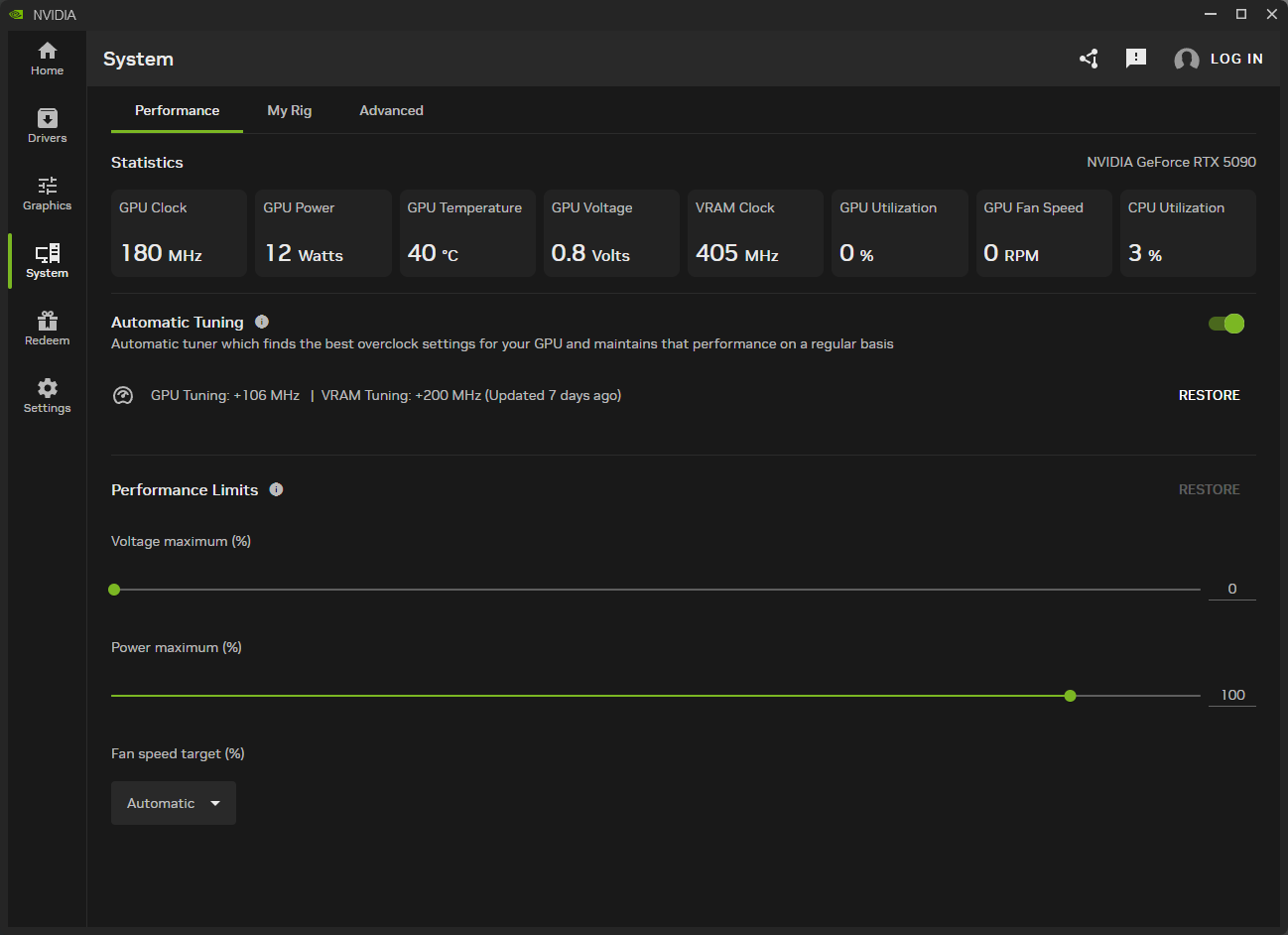Click the tuning gauge icon
This screenshot has width=1288, height=935.
[x=123, y=395]
